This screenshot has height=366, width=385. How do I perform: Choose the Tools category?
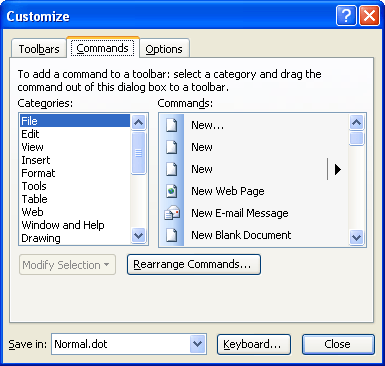[75, 186]
